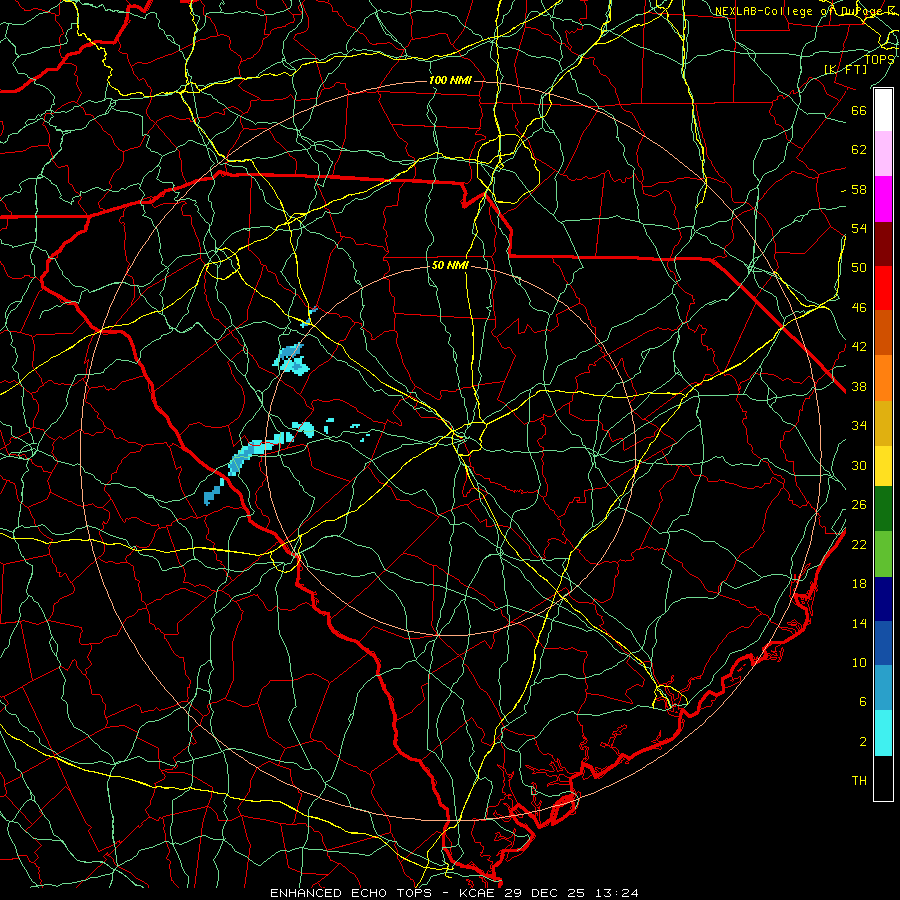Click the gold 38 kft legend swatch

pyautogui.click(x=883, y=423)
